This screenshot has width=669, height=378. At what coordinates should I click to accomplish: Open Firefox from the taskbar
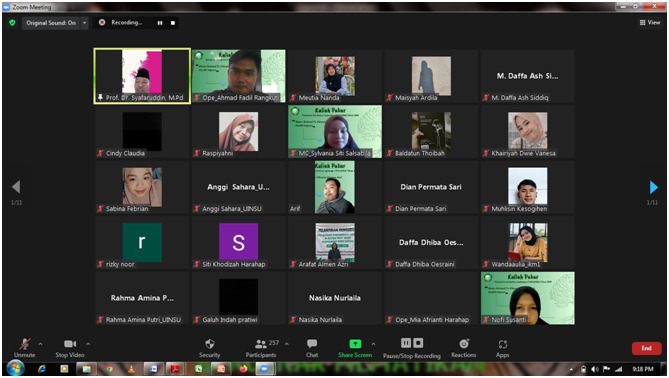[243, 369]
